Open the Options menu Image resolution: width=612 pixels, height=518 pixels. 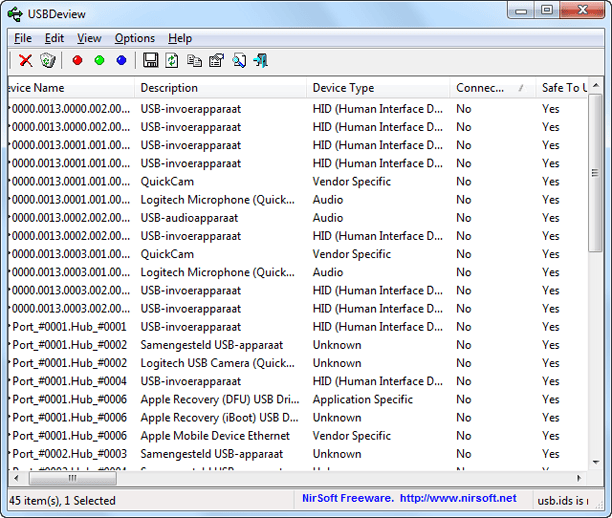tap(135, 38)
